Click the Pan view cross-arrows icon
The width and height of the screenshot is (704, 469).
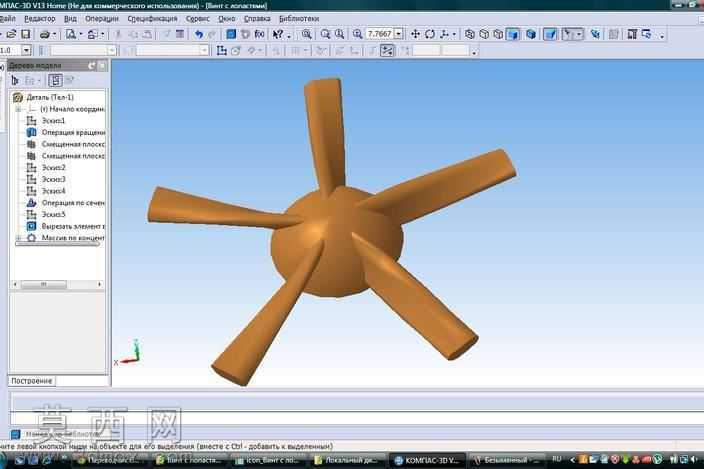415,34
